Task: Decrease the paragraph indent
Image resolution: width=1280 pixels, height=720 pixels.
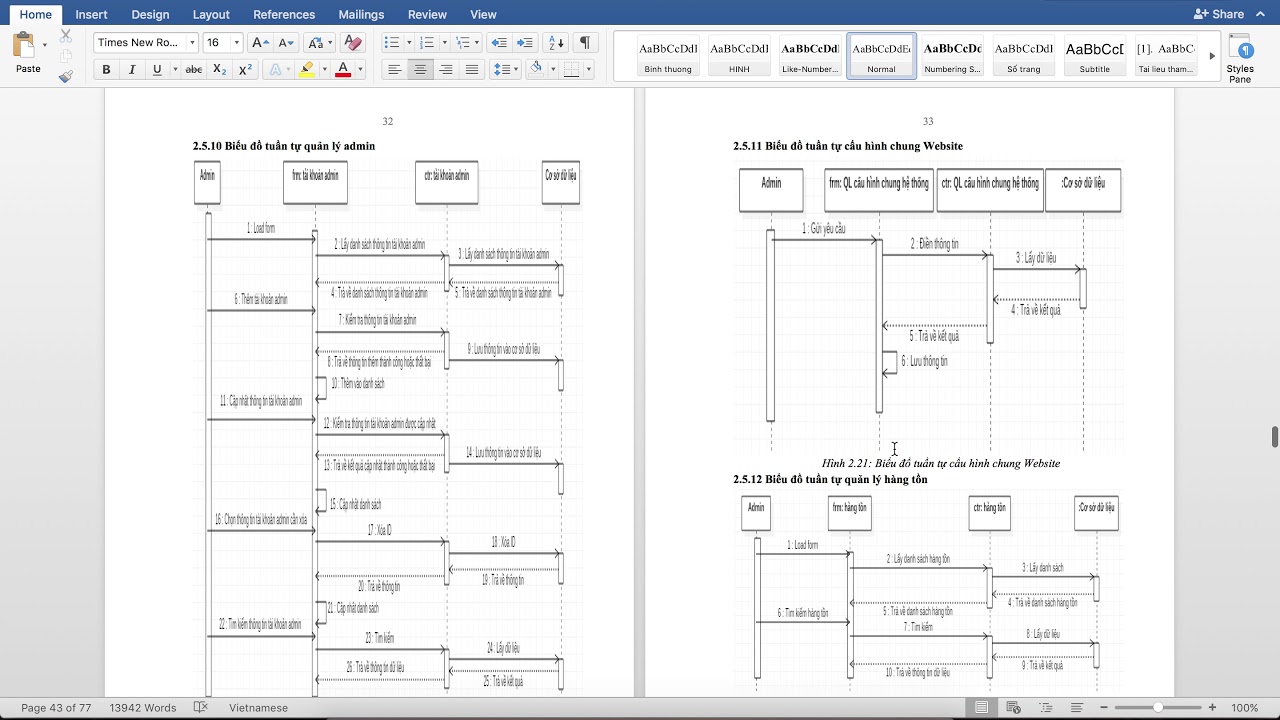Action: (498, 43)
